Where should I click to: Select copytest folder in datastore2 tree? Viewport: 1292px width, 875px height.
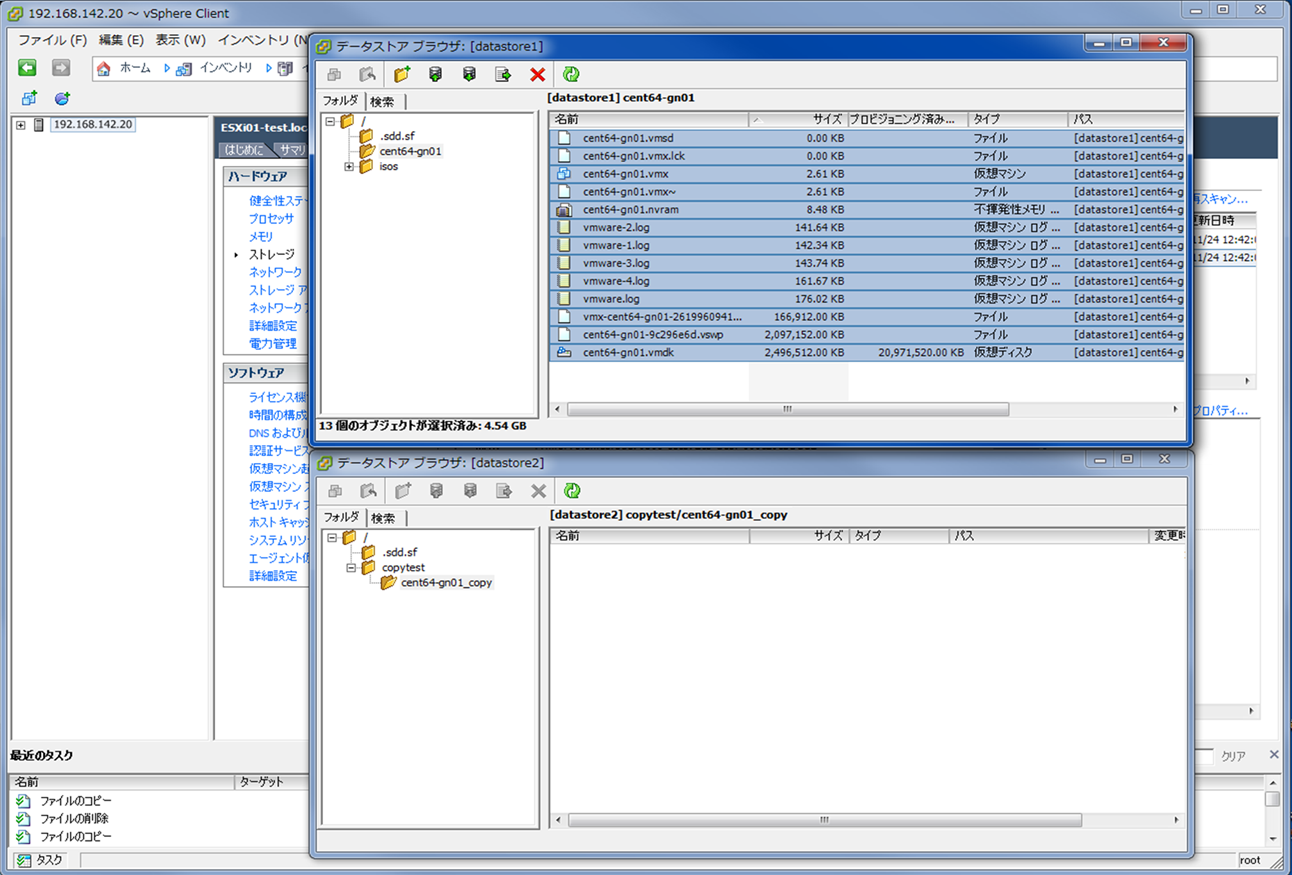[403, 568]
